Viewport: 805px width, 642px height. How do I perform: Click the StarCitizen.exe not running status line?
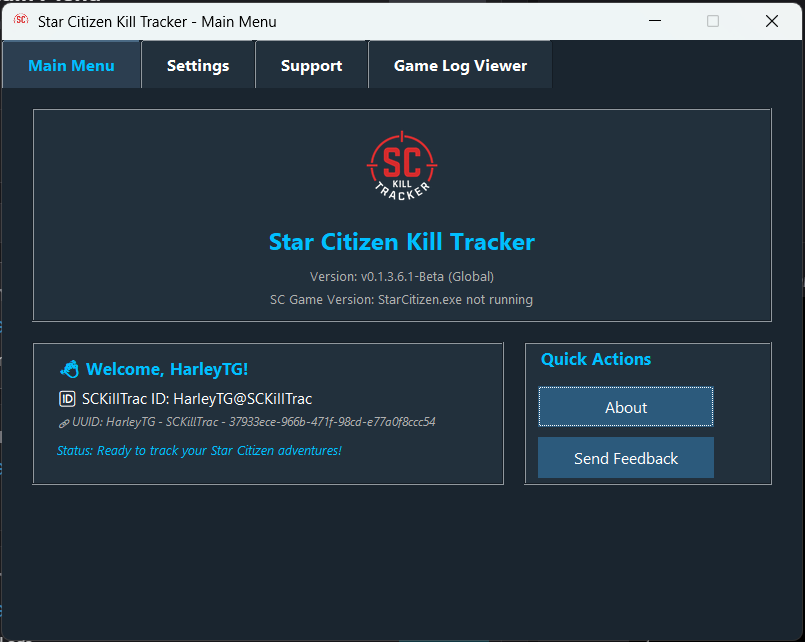[402, 299]
